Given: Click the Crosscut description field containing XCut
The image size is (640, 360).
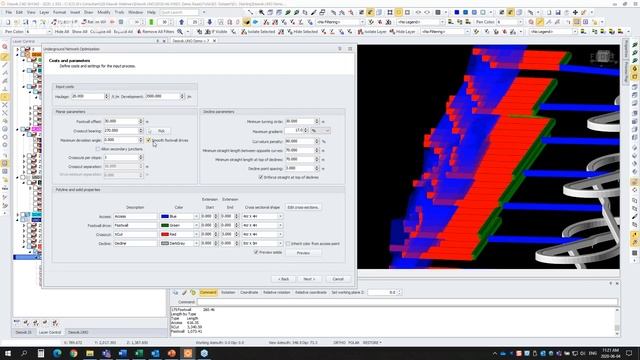Looking at the screenshot, I should [x=135, y=234].
